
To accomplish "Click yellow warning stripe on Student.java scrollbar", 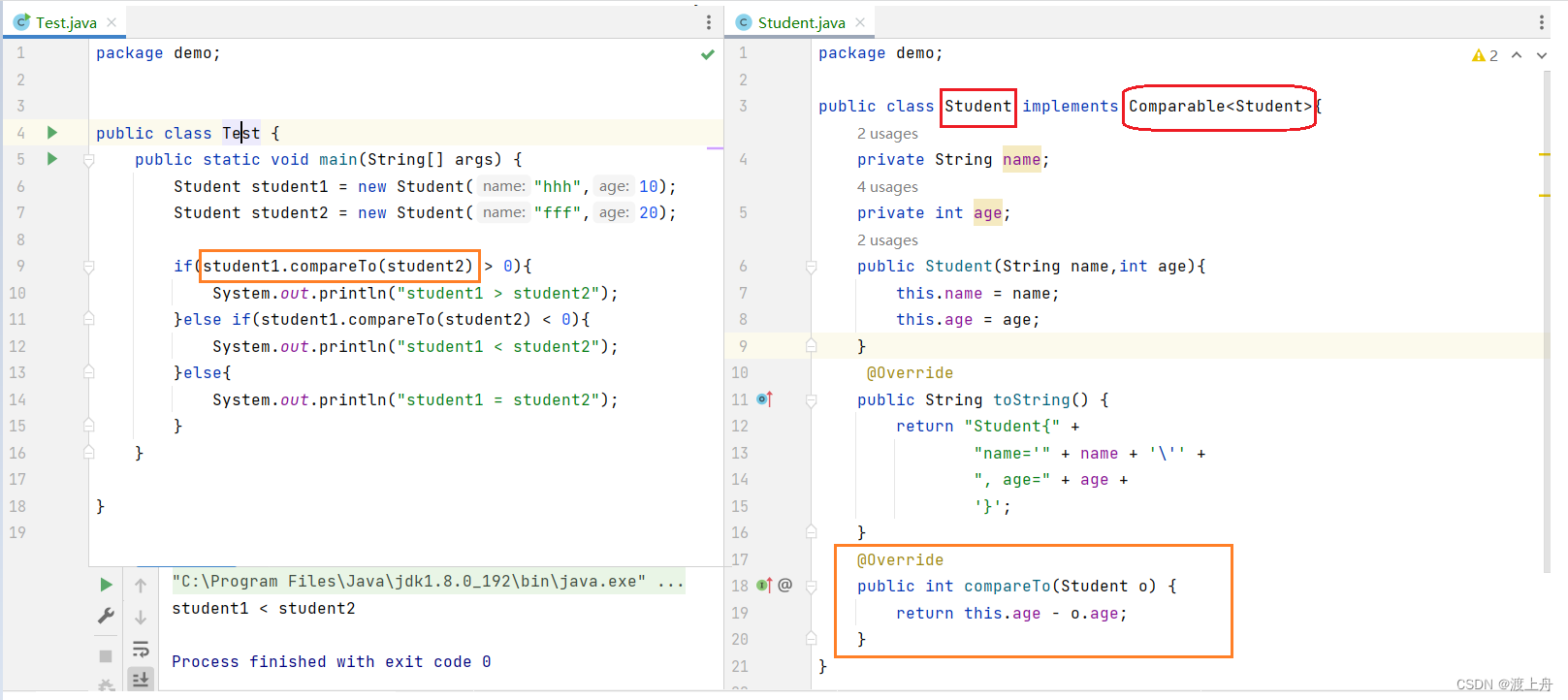I will [1544, 154].
